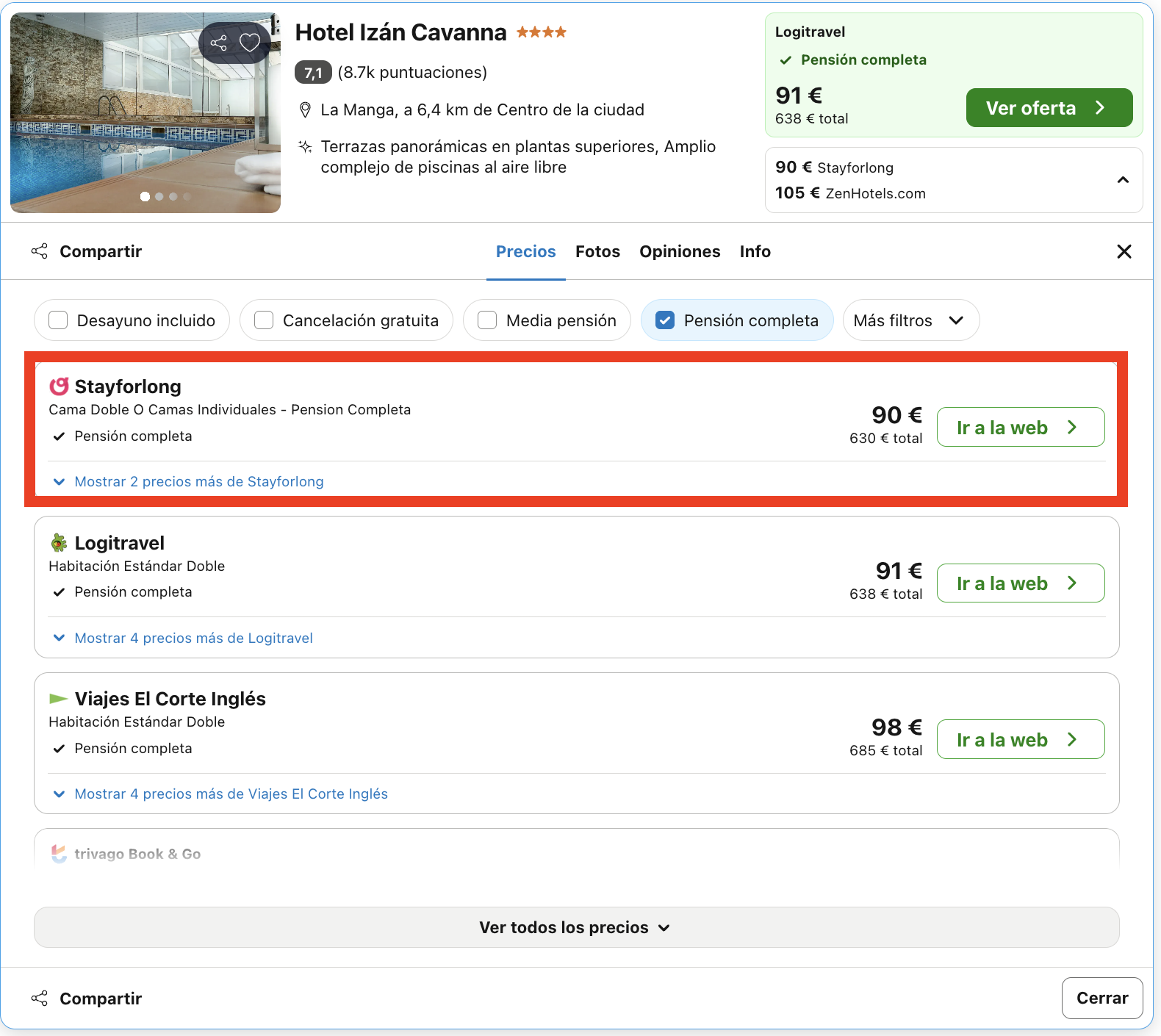Enable the Cancelación gratuita filter
The width and height of the screenshot is (1161, 1036).
(x=264, y=320)
